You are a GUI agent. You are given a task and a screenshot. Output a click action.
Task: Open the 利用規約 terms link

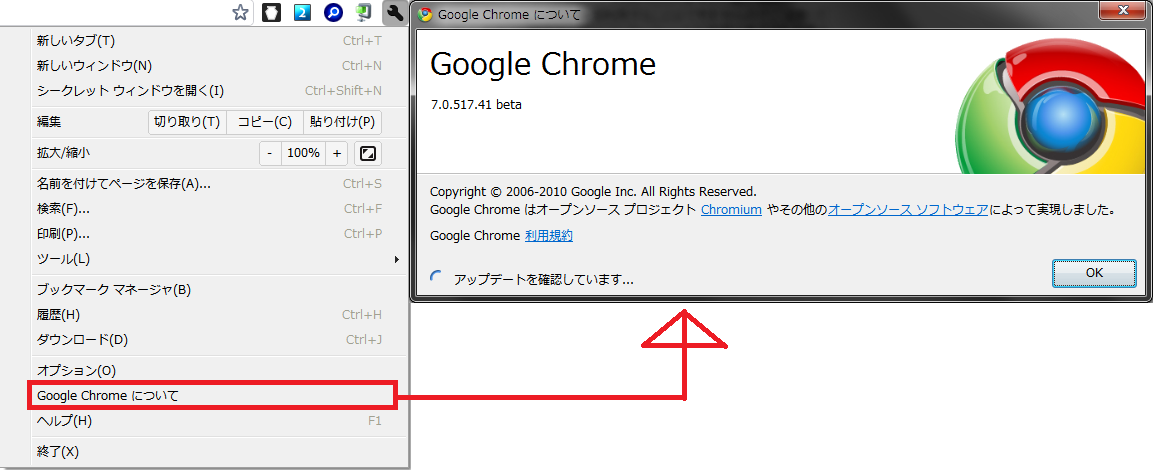point(549,236)
